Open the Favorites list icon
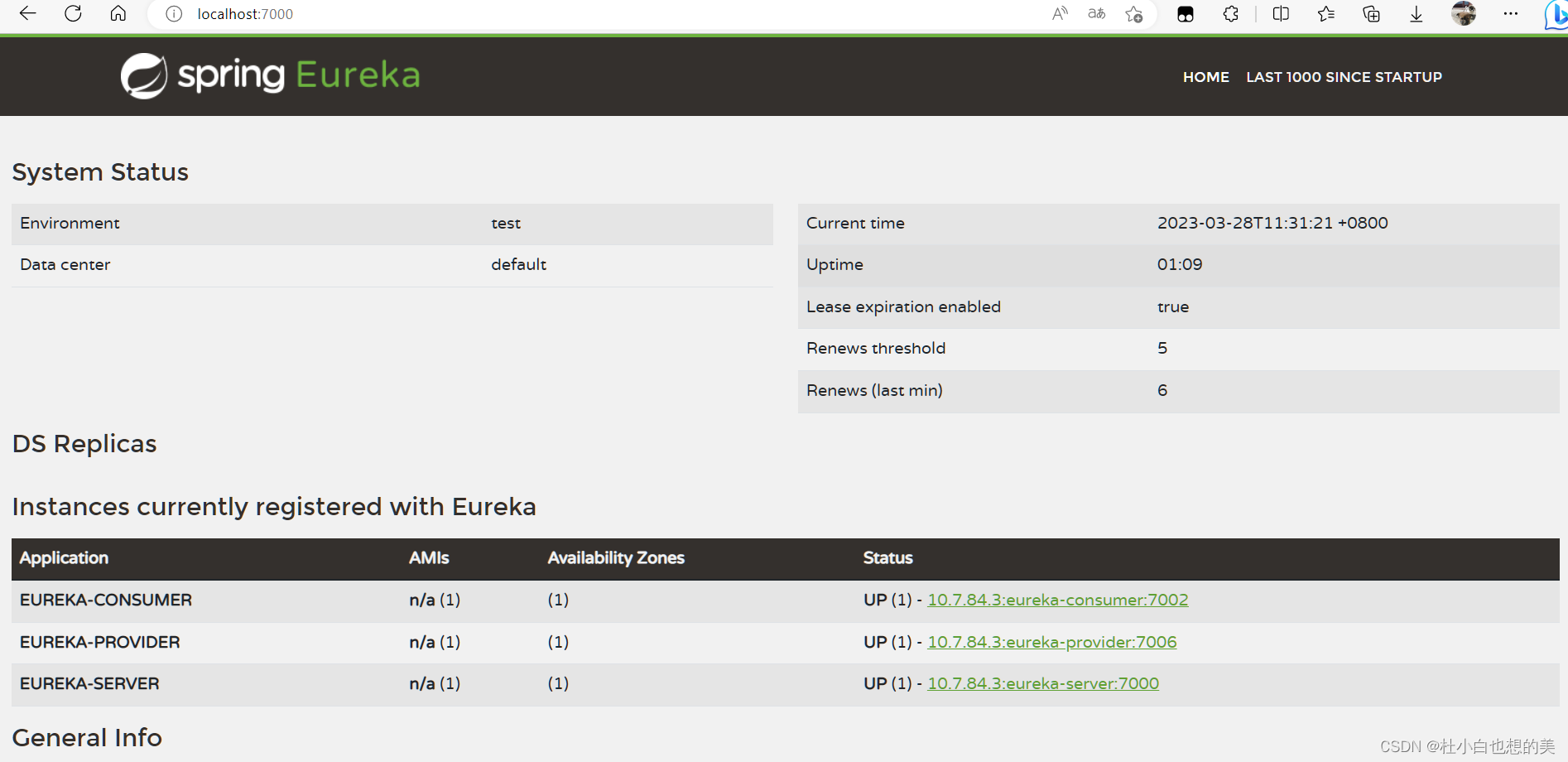 pyautogui.click(x=1325, y=14)
